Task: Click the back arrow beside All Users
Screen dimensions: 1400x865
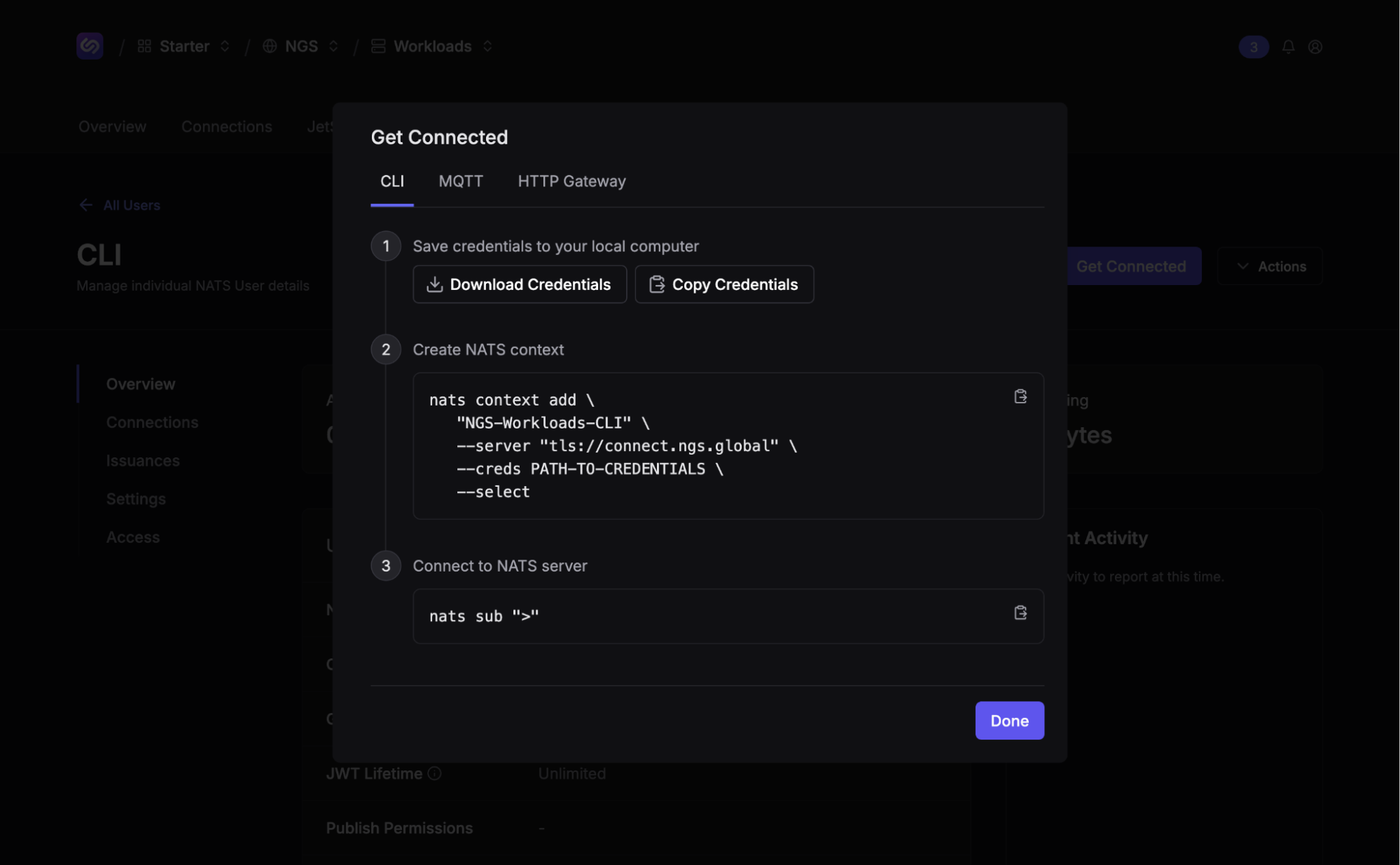Action: (x=85, y=205)
